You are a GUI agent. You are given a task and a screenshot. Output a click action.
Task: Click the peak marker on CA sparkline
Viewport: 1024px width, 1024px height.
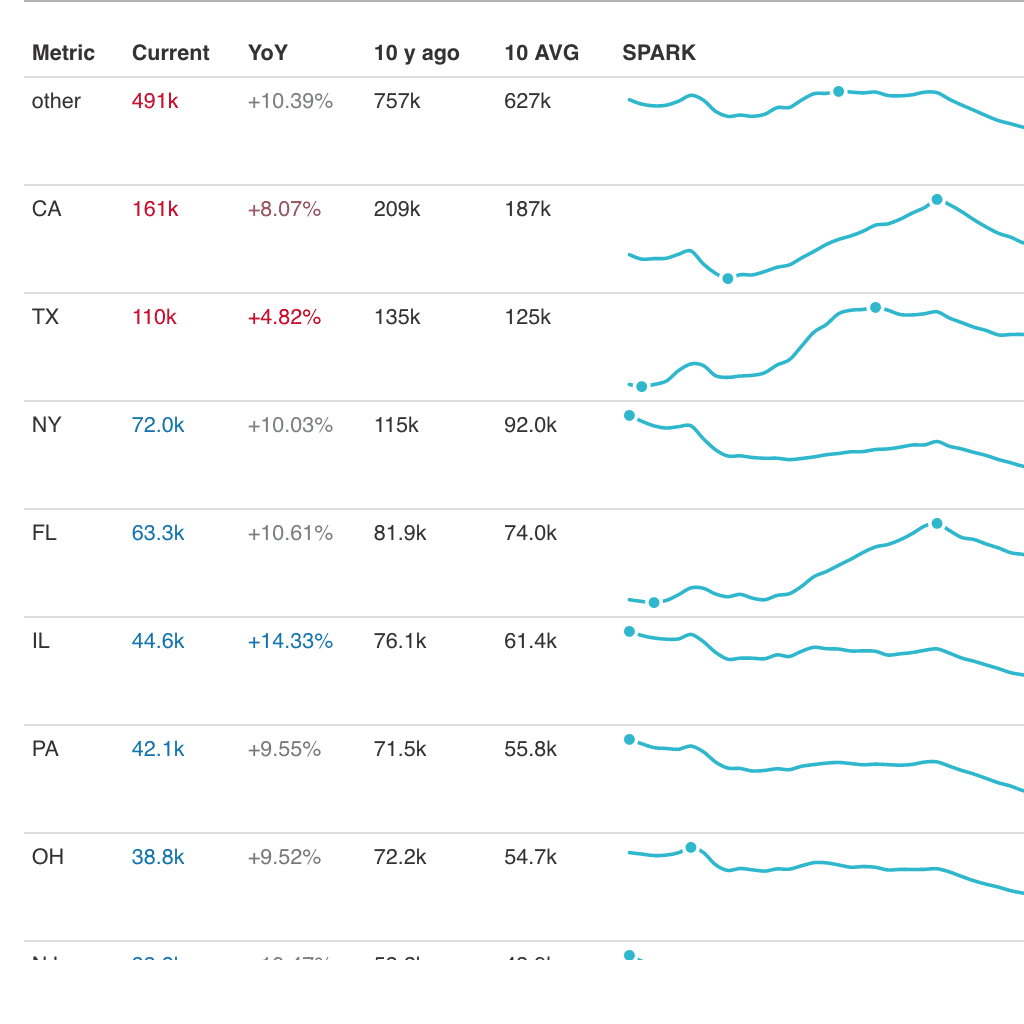click(x=936, y=199)
